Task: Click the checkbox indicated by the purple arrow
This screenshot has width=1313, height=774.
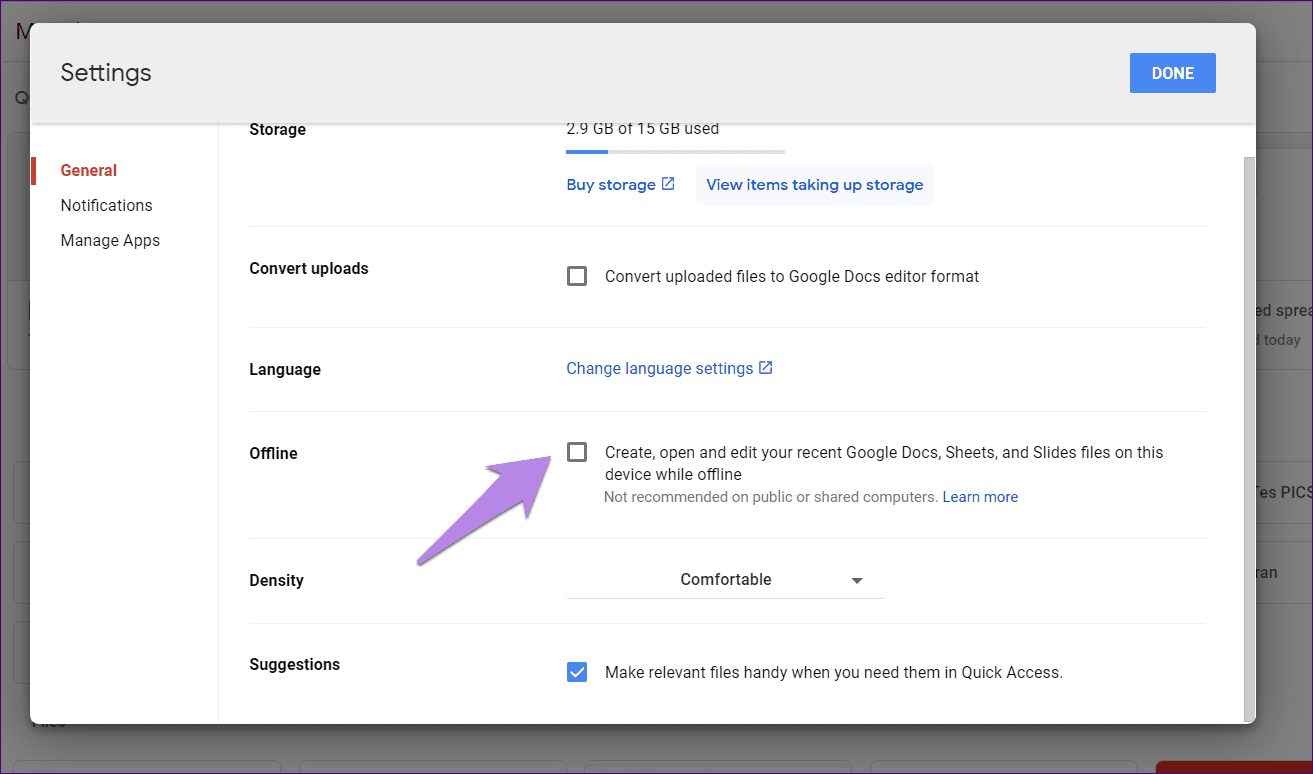Action: [577, 452]
